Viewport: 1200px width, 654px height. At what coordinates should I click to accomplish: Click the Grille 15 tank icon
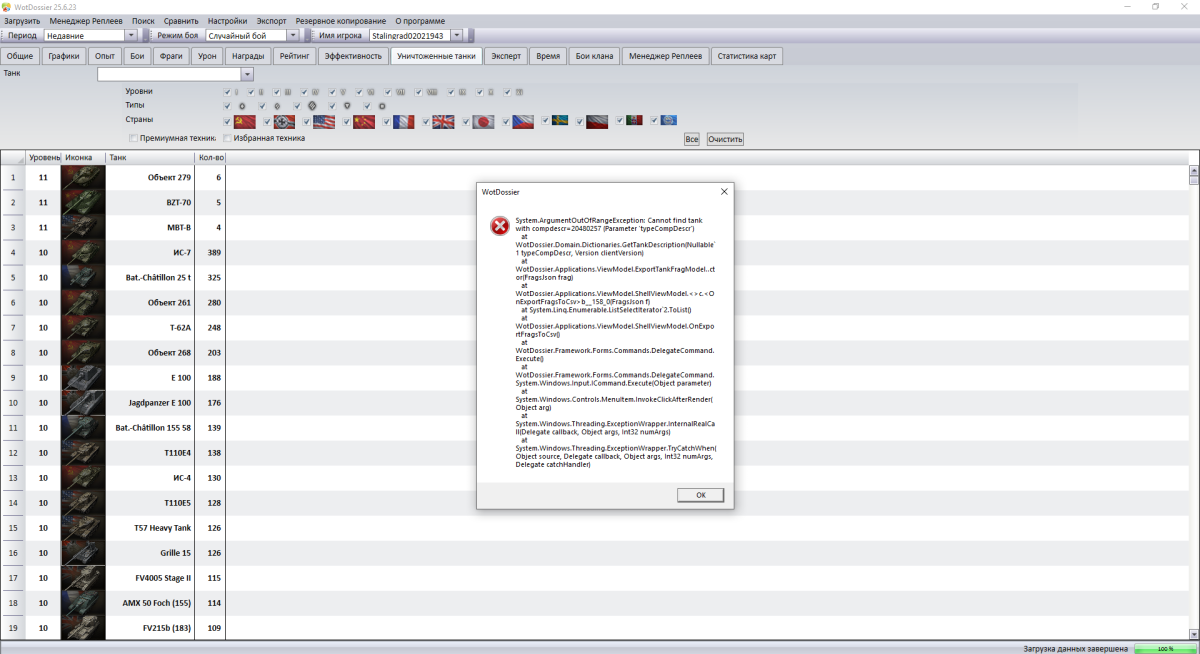pyautogui.click(x=83, y=552)
